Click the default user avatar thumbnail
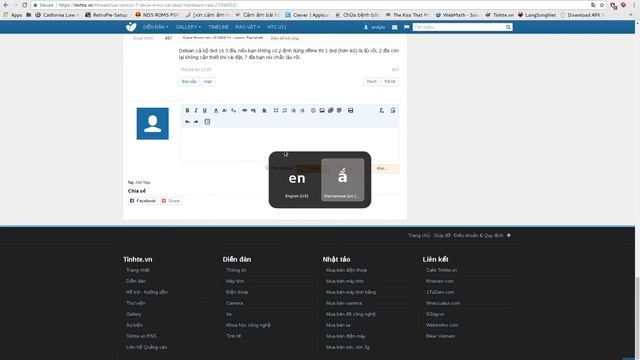Viewport: 640px width, 360px height. coord(153,124)
